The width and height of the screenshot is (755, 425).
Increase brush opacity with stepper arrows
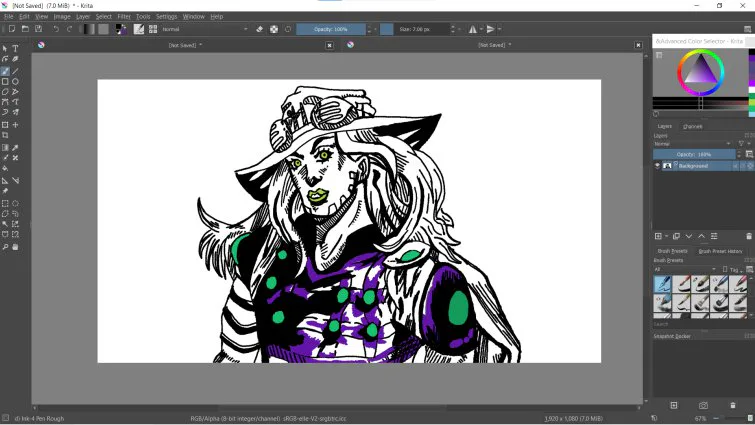[369, 26]
